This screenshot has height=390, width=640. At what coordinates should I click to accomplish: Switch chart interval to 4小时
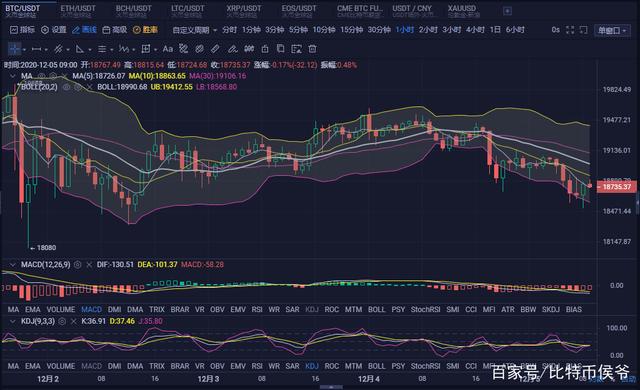475,30
